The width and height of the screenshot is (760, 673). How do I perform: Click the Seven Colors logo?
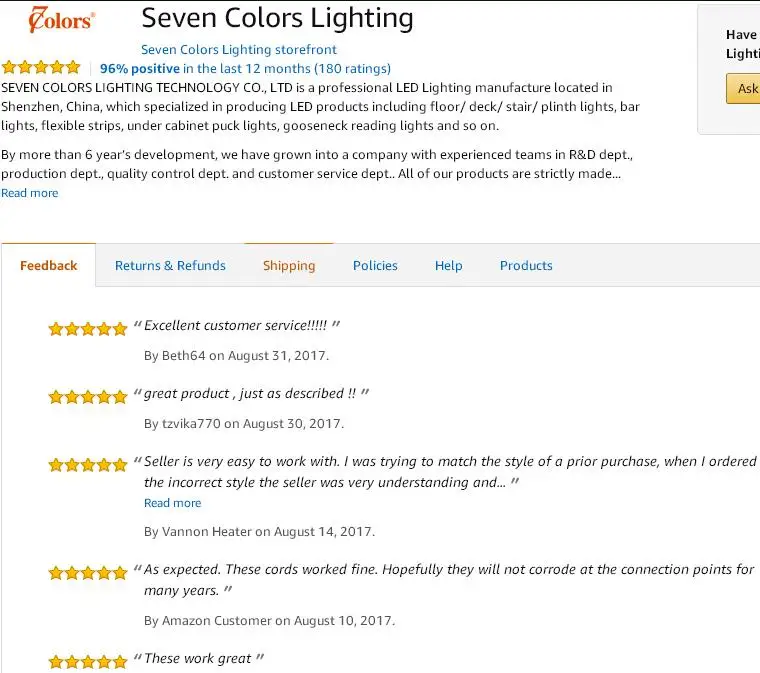tap(62, 21)
